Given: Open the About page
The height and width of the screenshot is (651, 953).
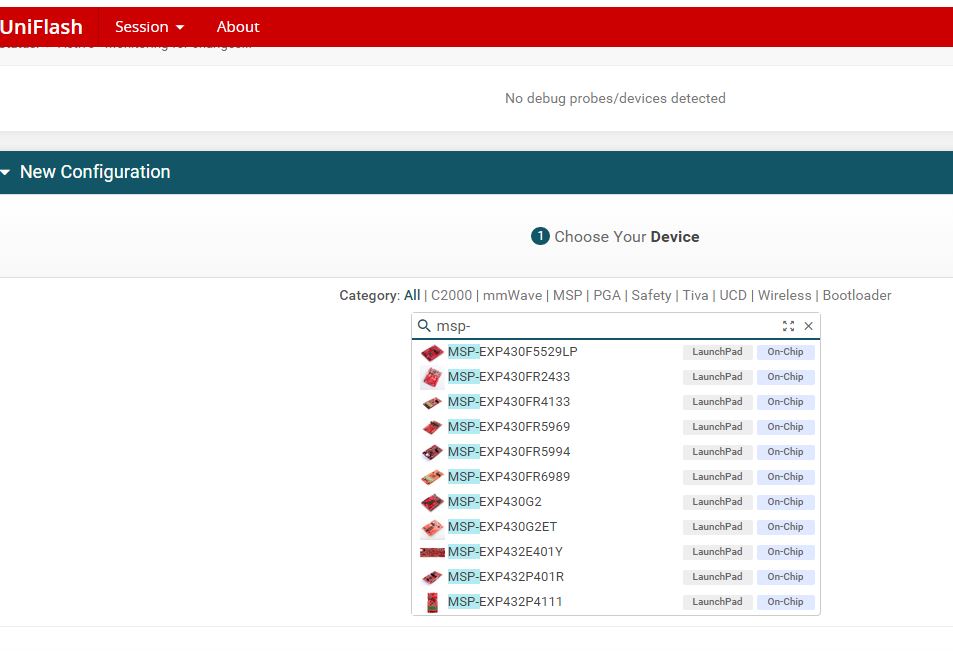Looking at the screenshot, I should tap(238, 27).
